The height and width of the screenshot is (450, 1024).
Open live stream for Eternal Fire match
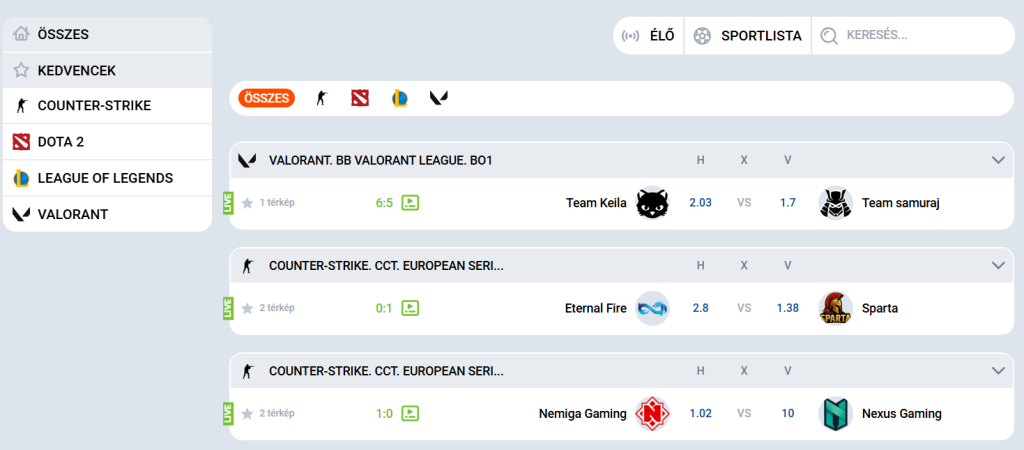410,308
